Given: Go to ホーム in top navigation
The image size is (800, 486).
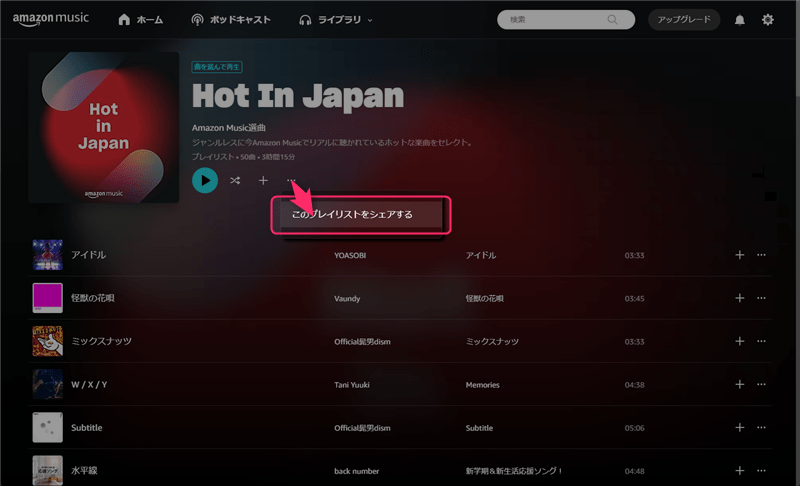Looking at the screenshot, I should coord(140,20).
